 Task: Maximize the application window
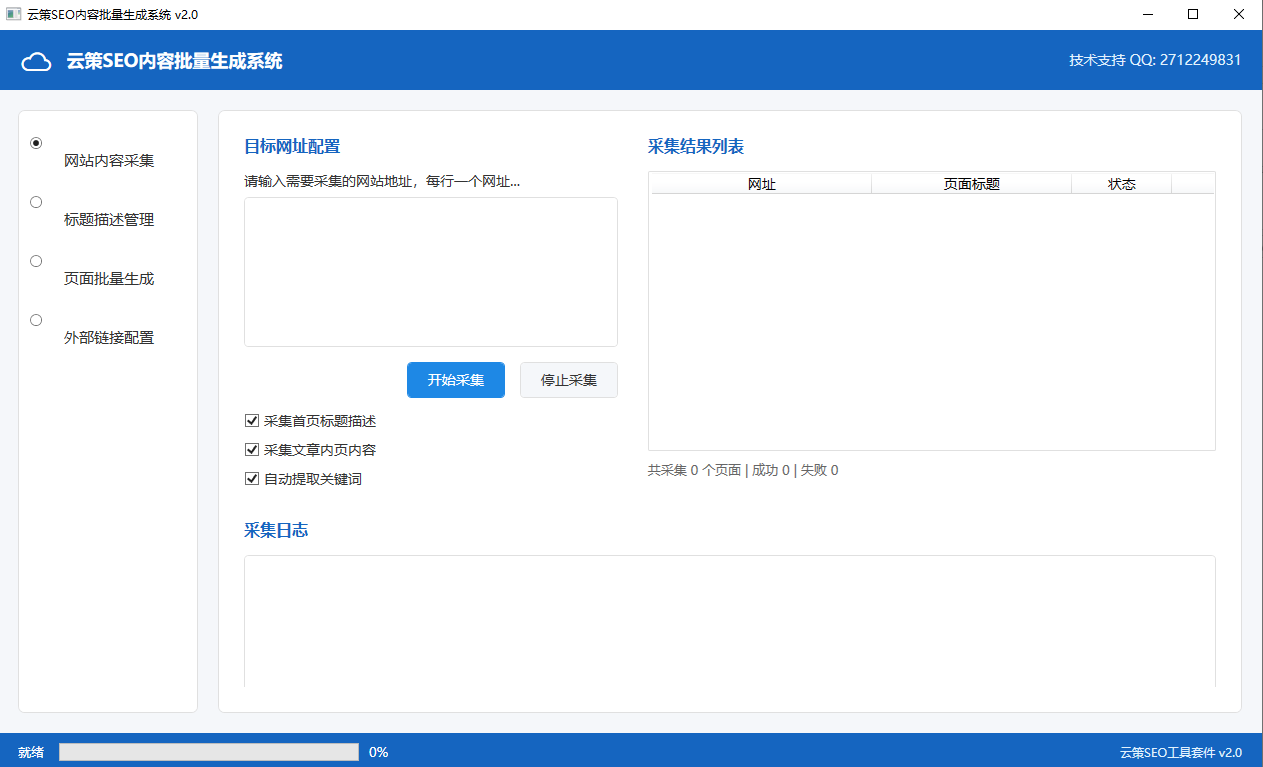pyautogui.click(x=1193, y=14)
